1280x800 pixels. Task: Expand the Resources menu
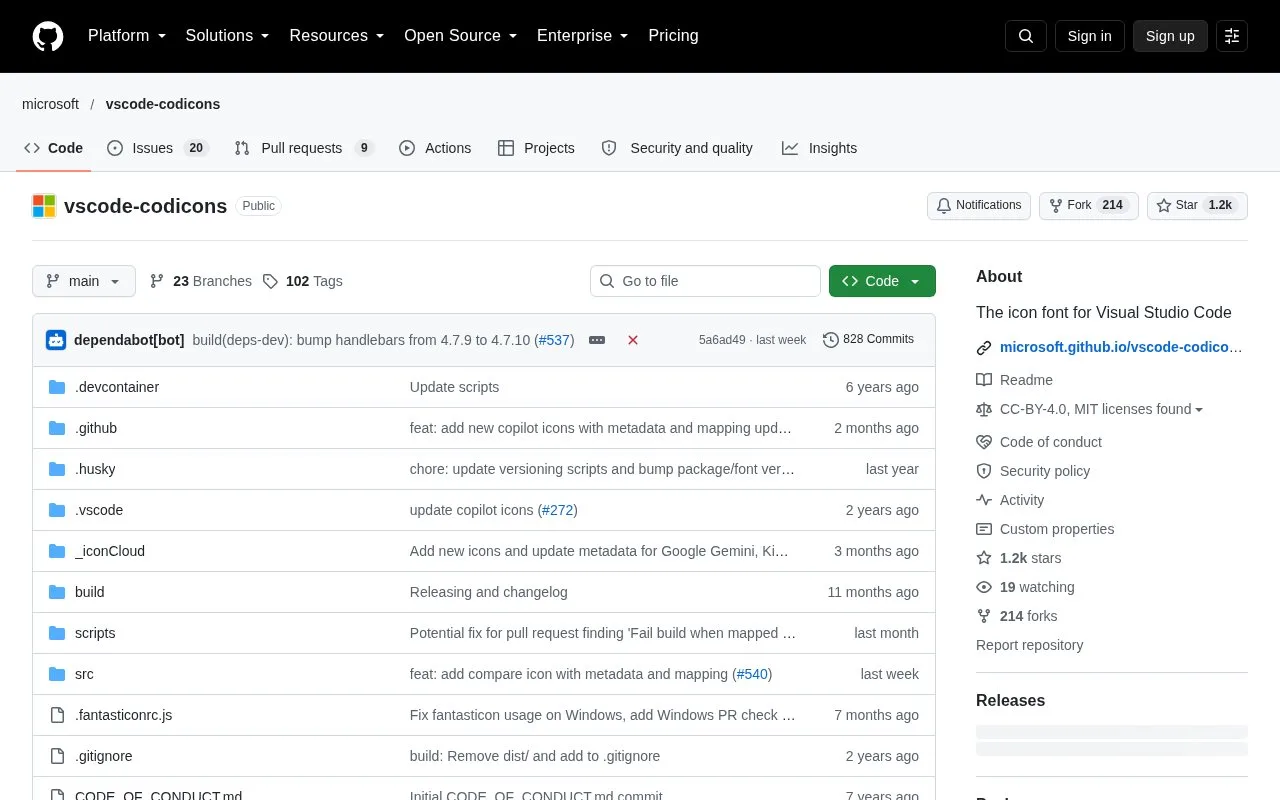337,36
